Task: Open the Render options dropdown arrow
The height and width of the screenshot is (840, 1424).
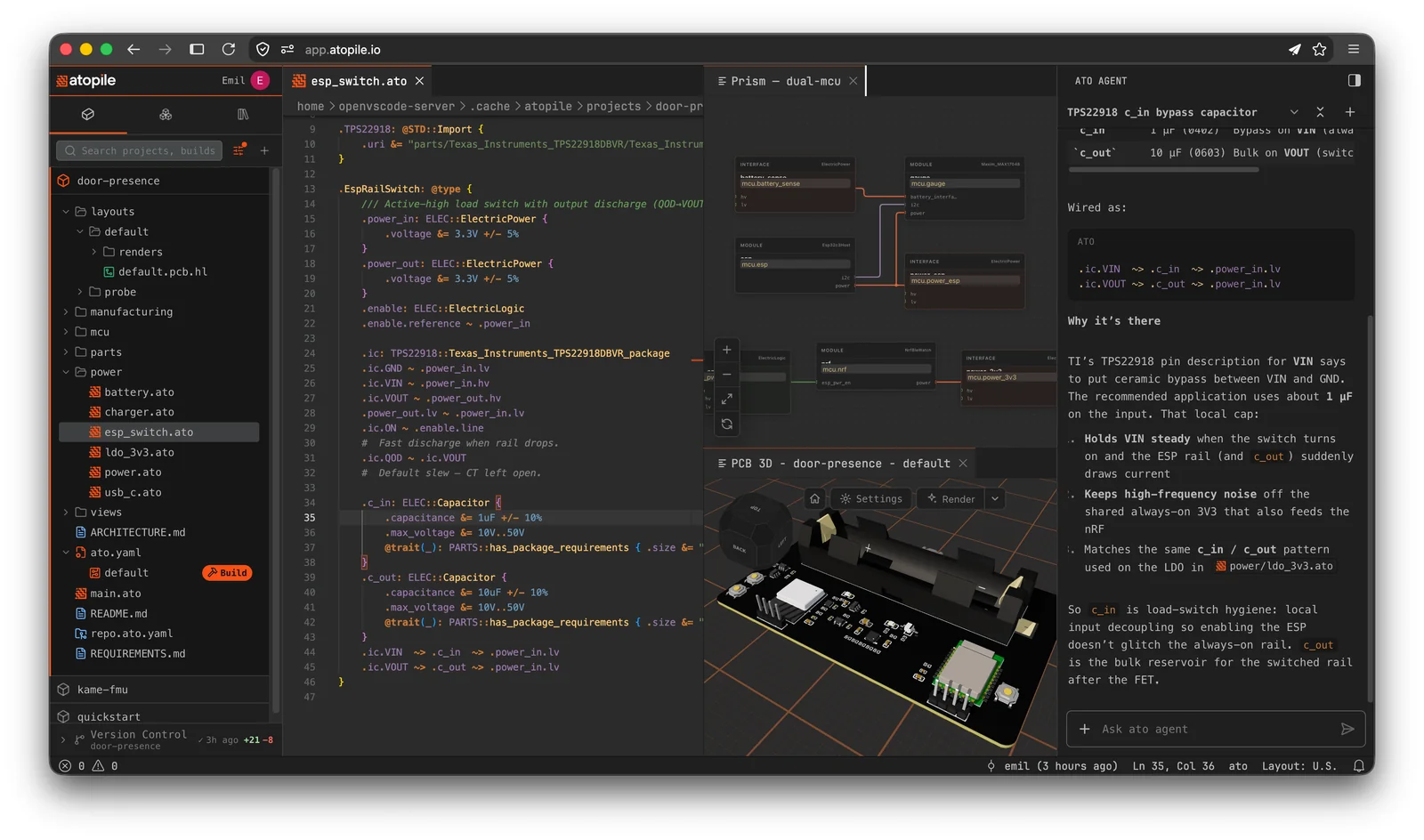Action: (x=995, y=499)
